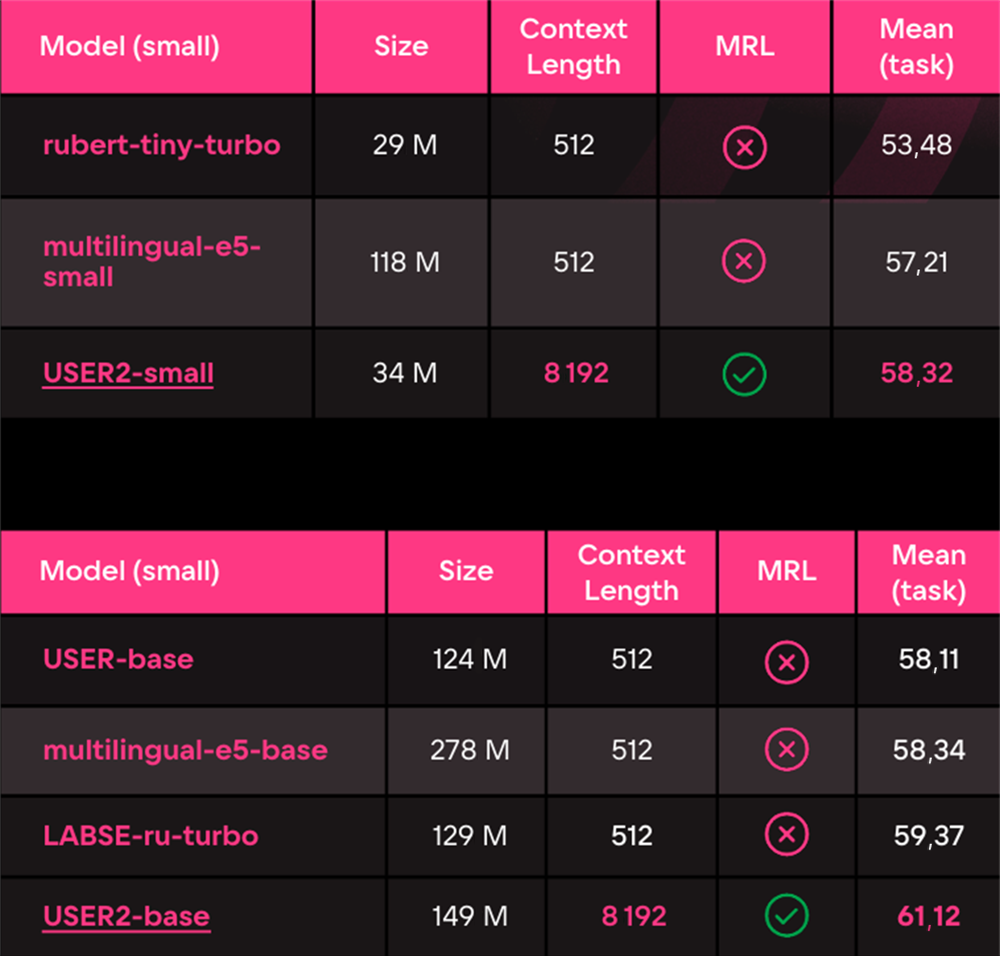The height and width of the screenshot is (956, 1000).
Task: Click the 61,12 mean score cell
Action: pyautogui.click(x=928, y=916)
